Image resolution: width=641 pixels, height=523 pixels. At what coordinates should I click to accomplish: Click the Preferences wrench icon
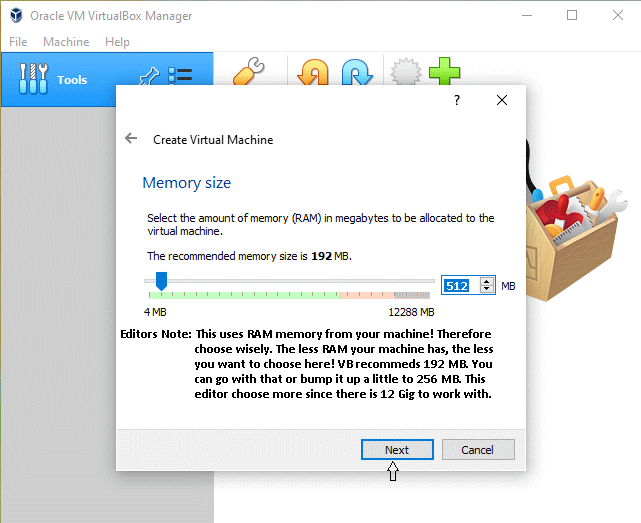[x=247, y=71]
